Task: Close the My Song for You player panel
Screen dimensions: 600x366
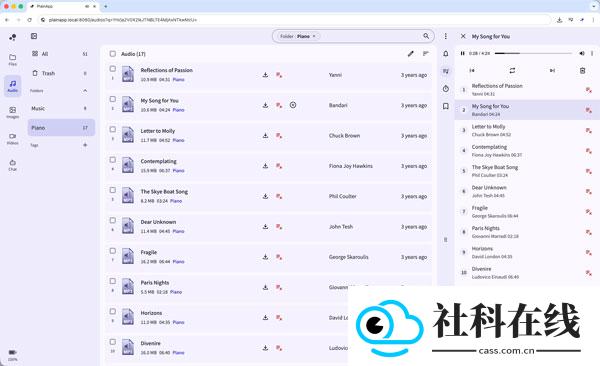Action: [x=463, y=36]
